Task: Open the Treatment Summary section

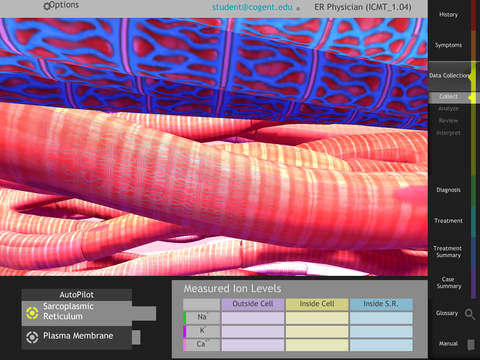Action: coord(448,252)
